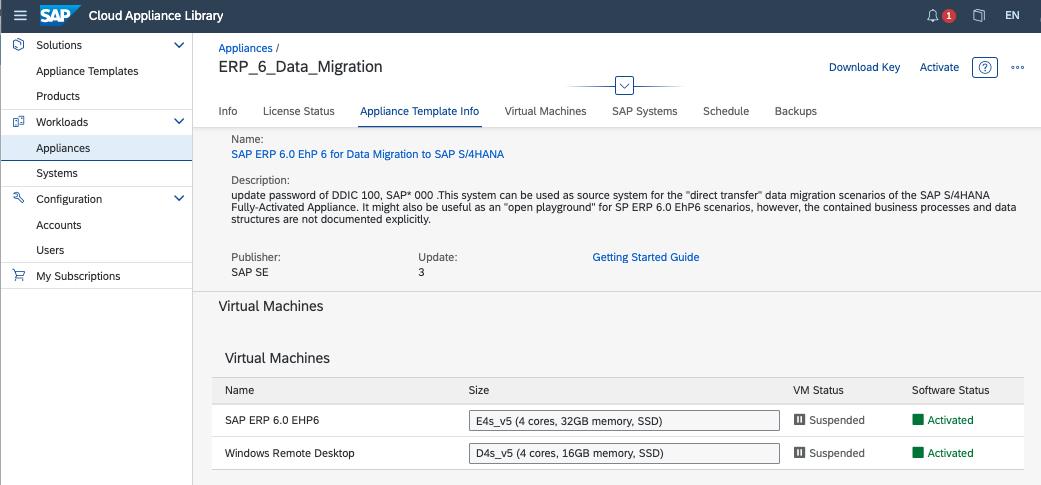Change the EN language selector
Screen dimensions: 1041x485
(x=1012, y=16)
